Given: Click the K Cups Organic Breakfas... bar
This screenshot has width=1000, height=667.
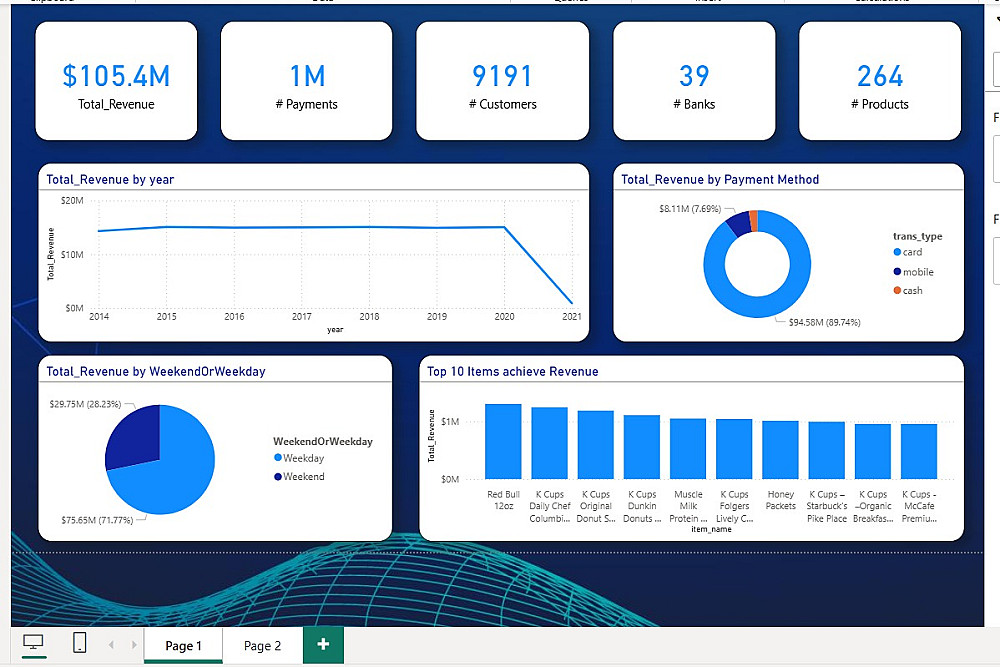Looking at the screenshot, I should click(873, 451).
